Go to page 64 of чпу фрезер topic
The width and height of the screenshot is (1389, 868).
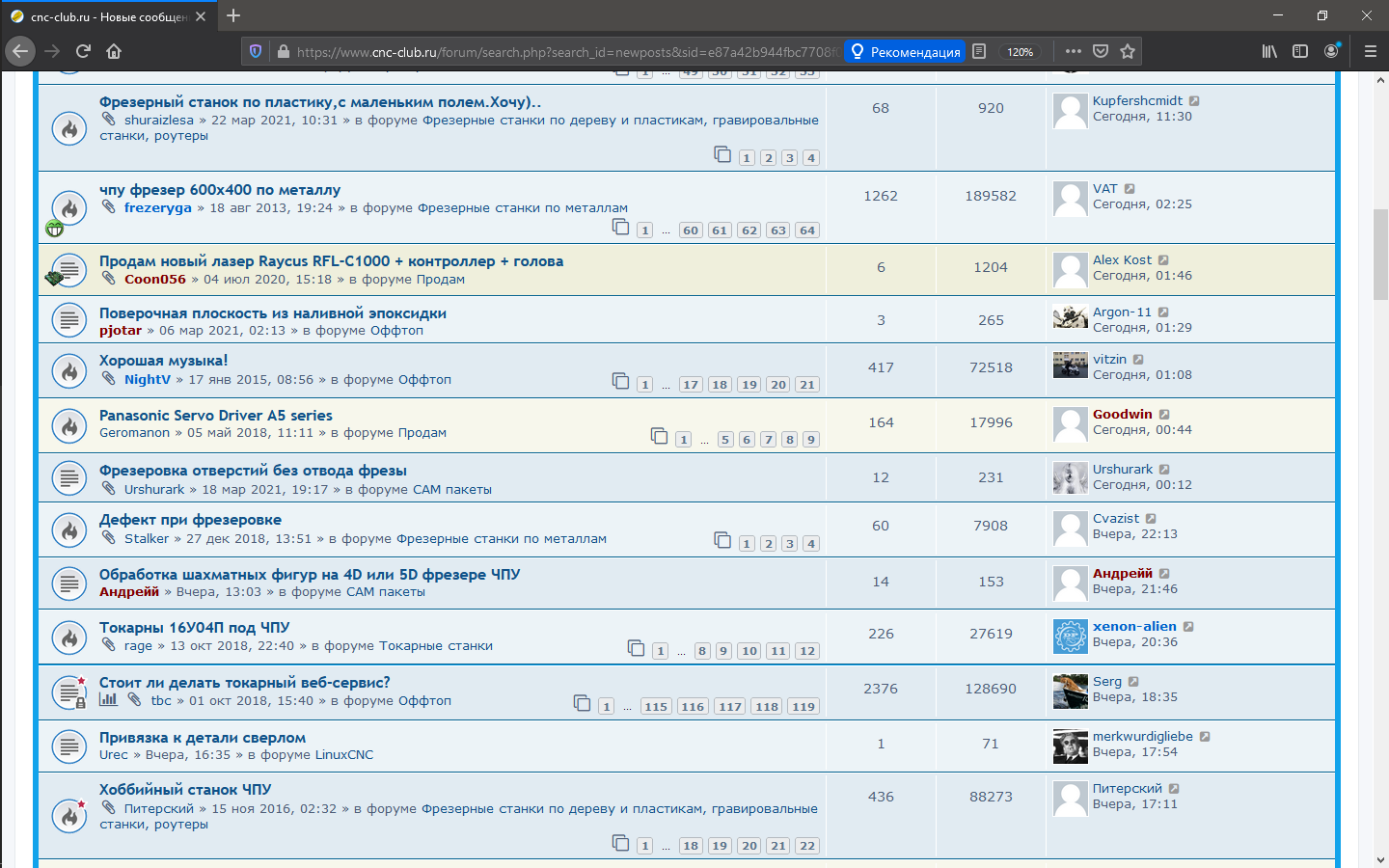point(807,231)
